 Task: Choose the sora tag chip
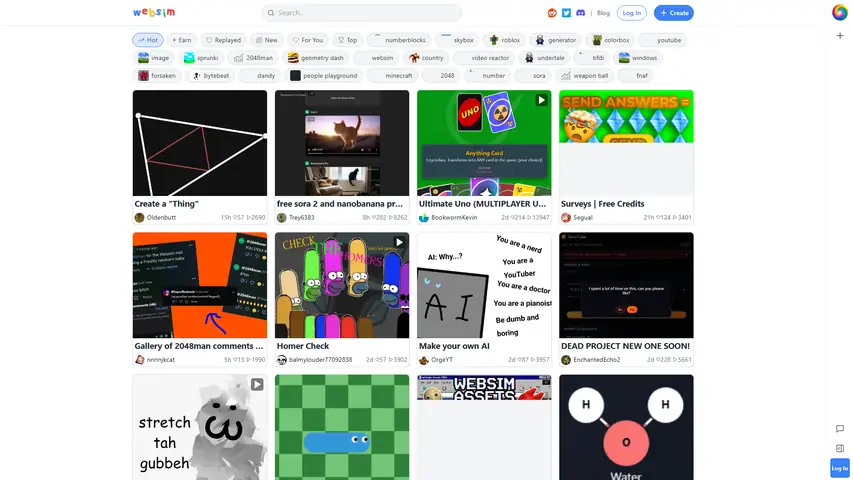[x=533, y=76]
